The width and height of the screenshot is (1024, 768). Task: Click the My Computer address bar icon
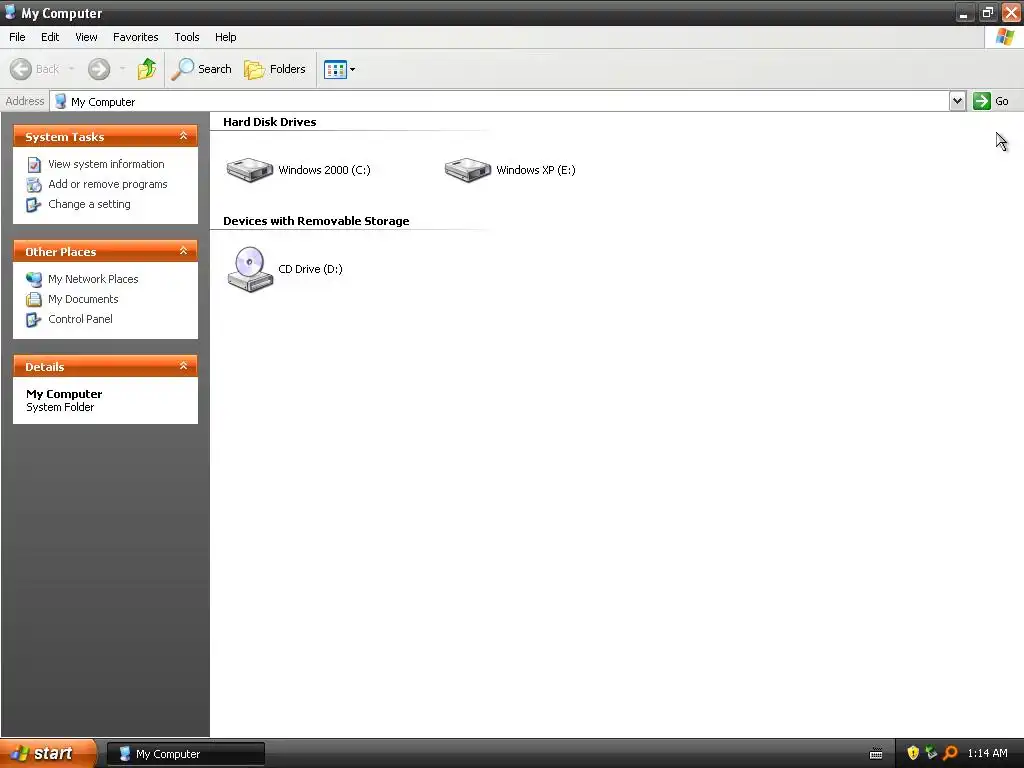(61, 101)
